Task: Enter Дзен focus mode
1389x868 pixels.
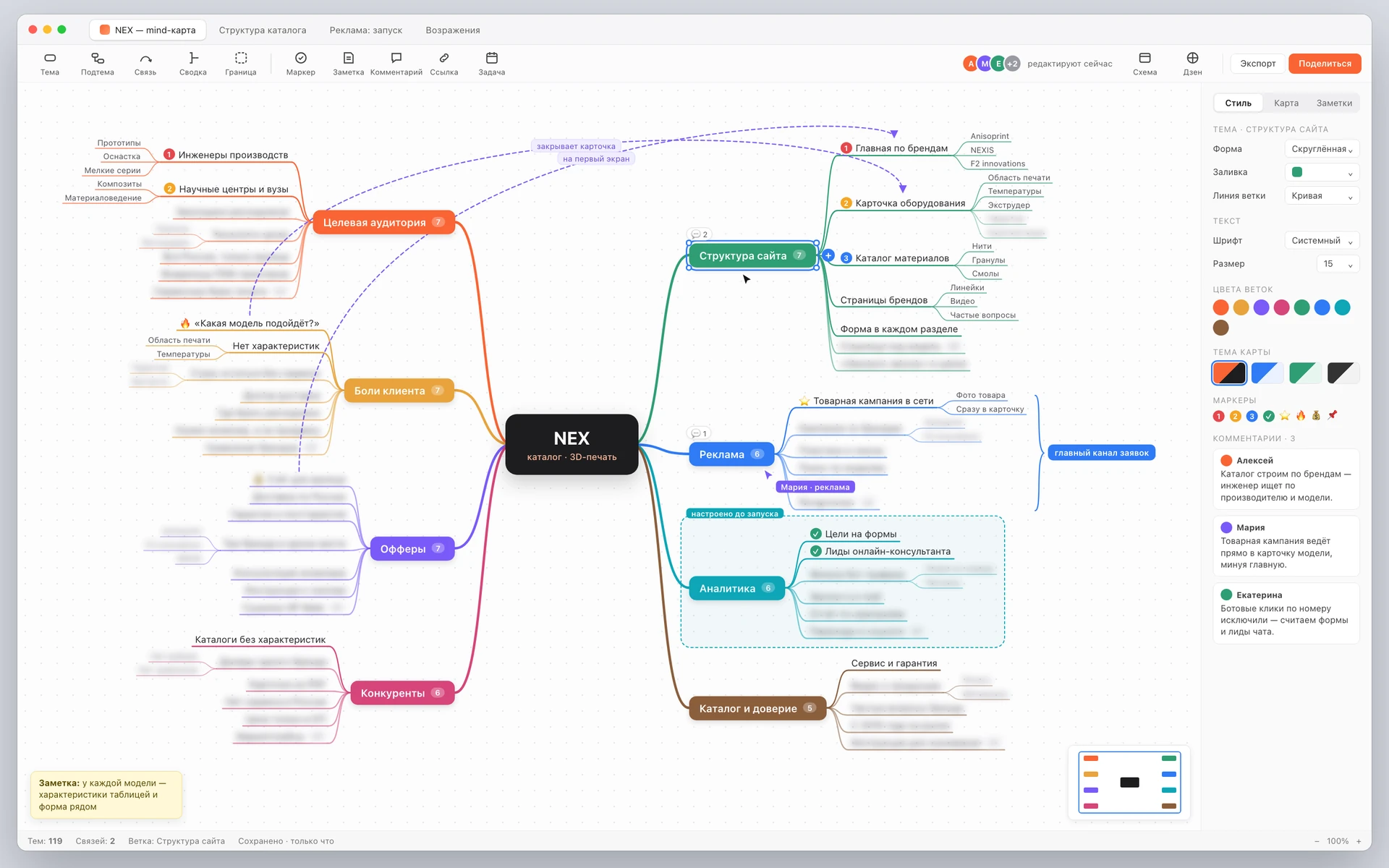Action: (1193, 64)
